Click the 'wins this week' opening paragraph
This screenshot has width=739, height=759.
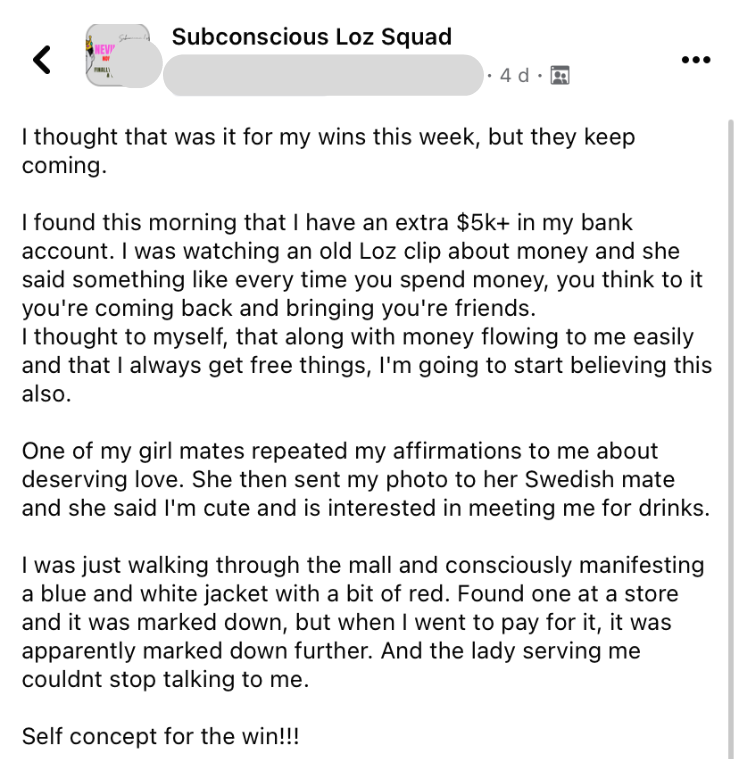[x=328, y=151]
